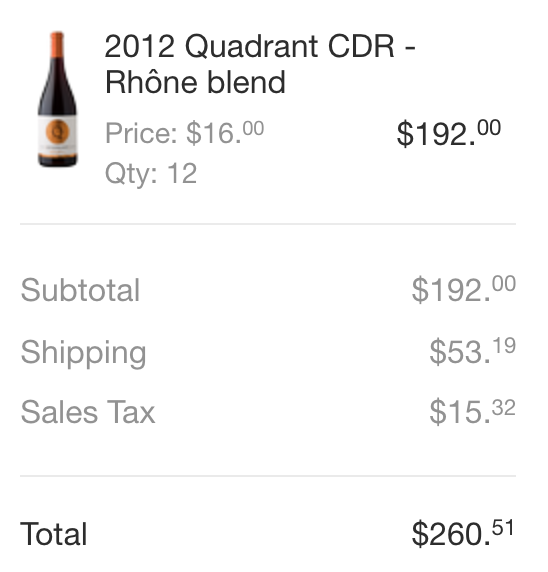The width and height of the screenshot is (548, 572).
Task: Click the orange logo on bottle label
Action: (x=57, y=131)
